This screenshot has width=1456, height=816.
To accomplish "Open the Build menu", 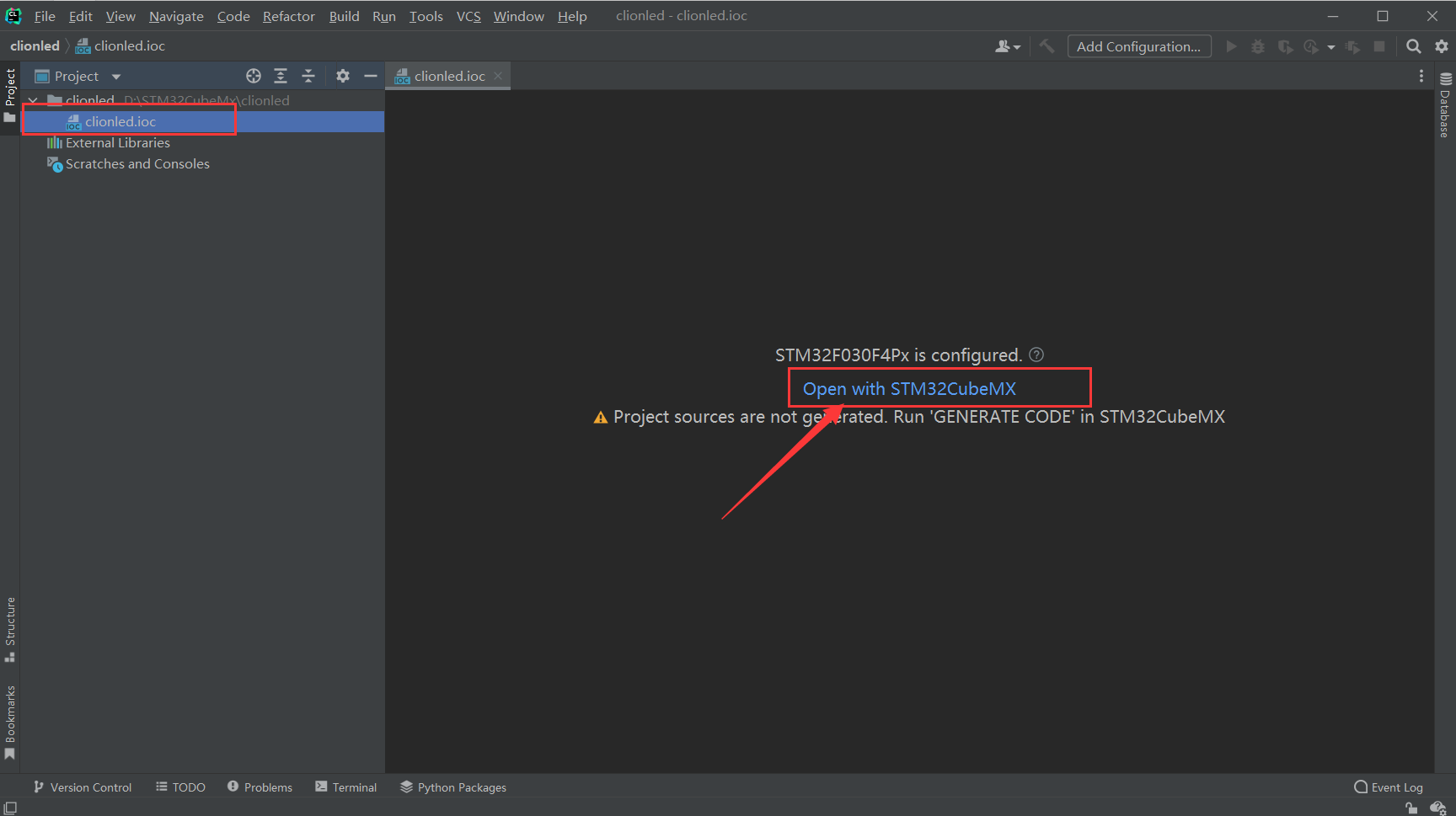I will (x=344, y=16).
